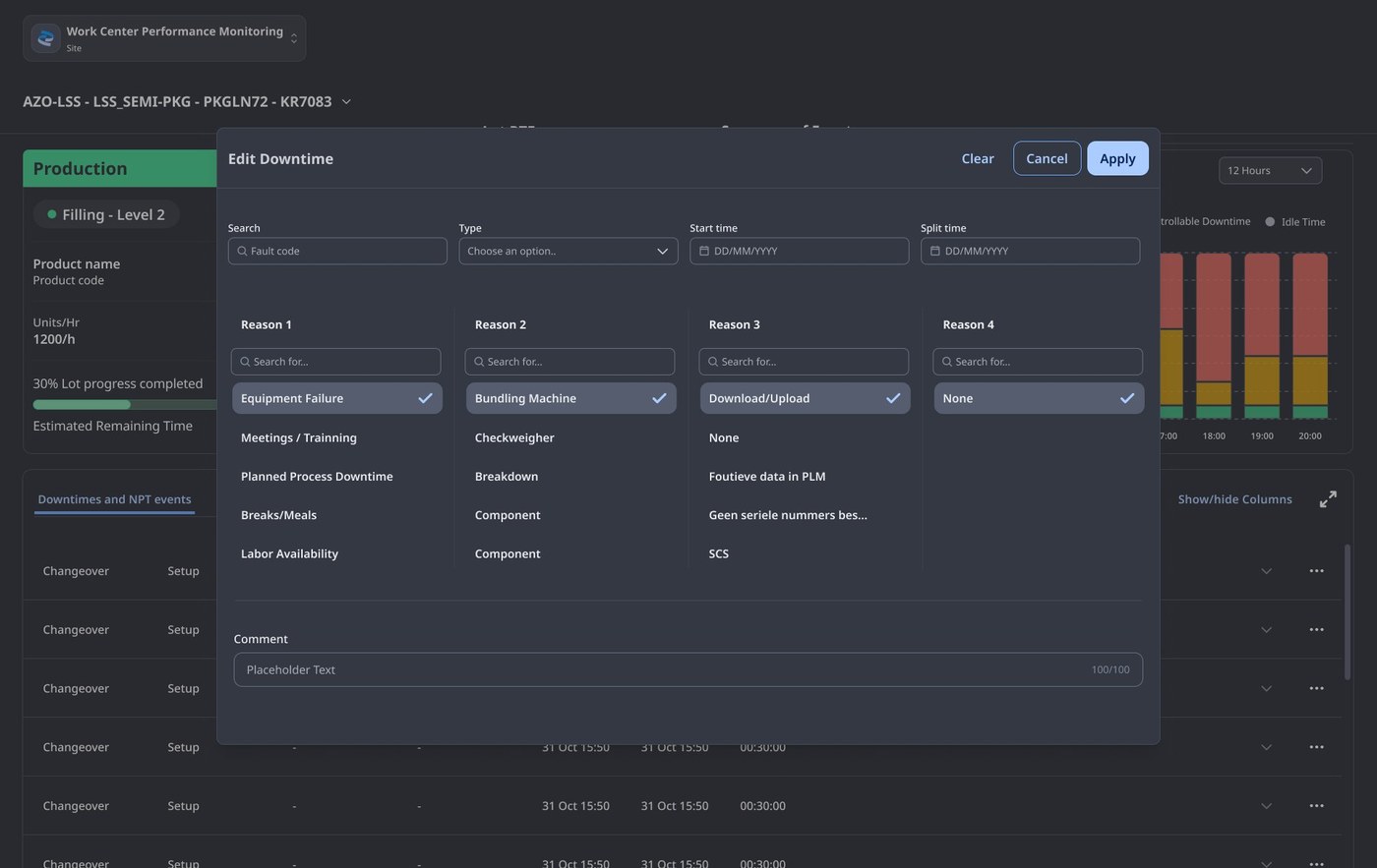Click the Reason 2 search box
Image resolution: width=1377 pixels, height=868 pixels.
tap(569, 362)
